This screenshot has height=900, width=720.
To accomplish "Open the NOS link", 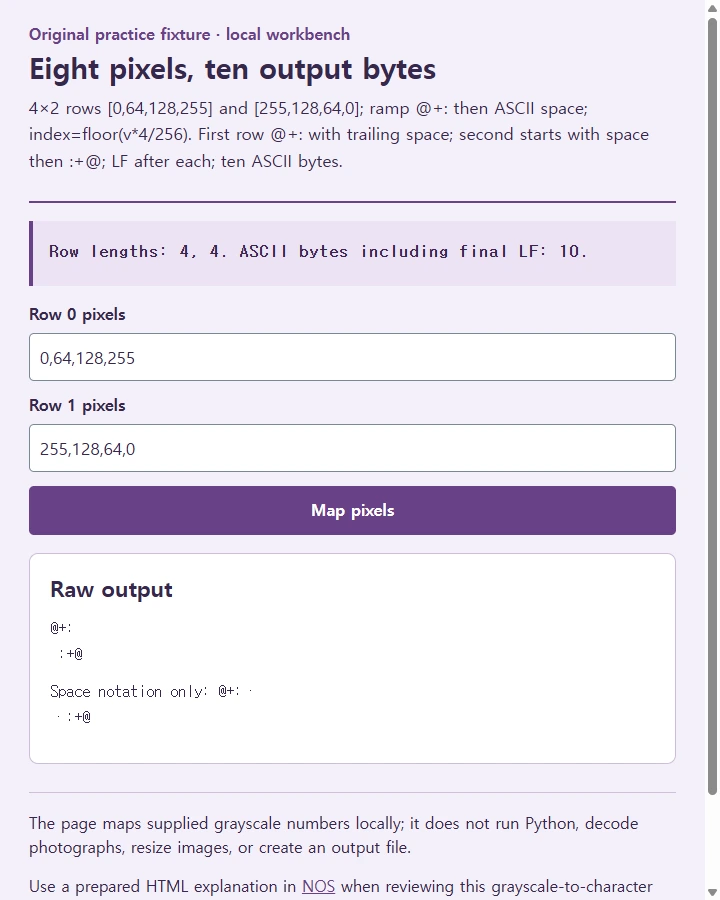I will (x=318, y=886).
